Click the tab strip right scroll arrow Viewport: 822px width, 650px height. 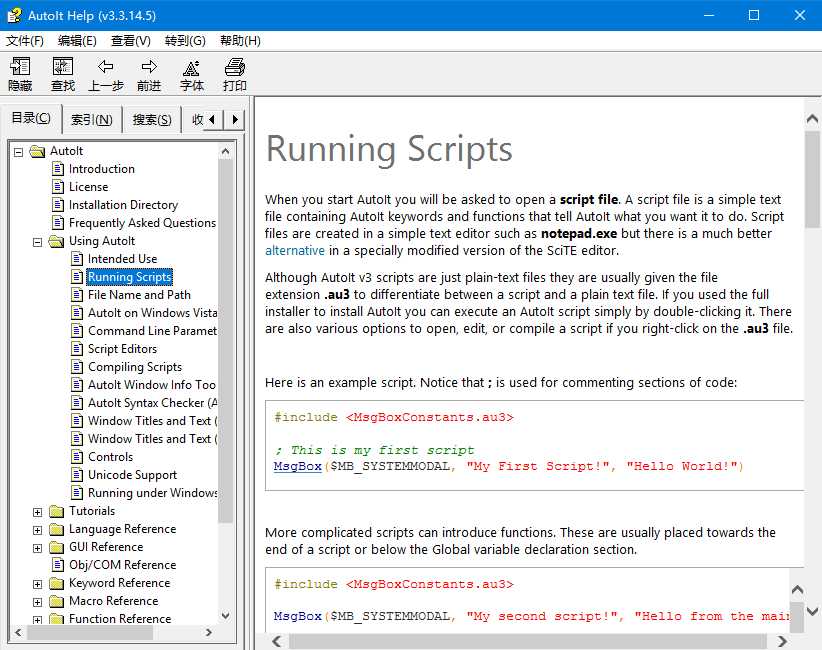click(235, 120)
